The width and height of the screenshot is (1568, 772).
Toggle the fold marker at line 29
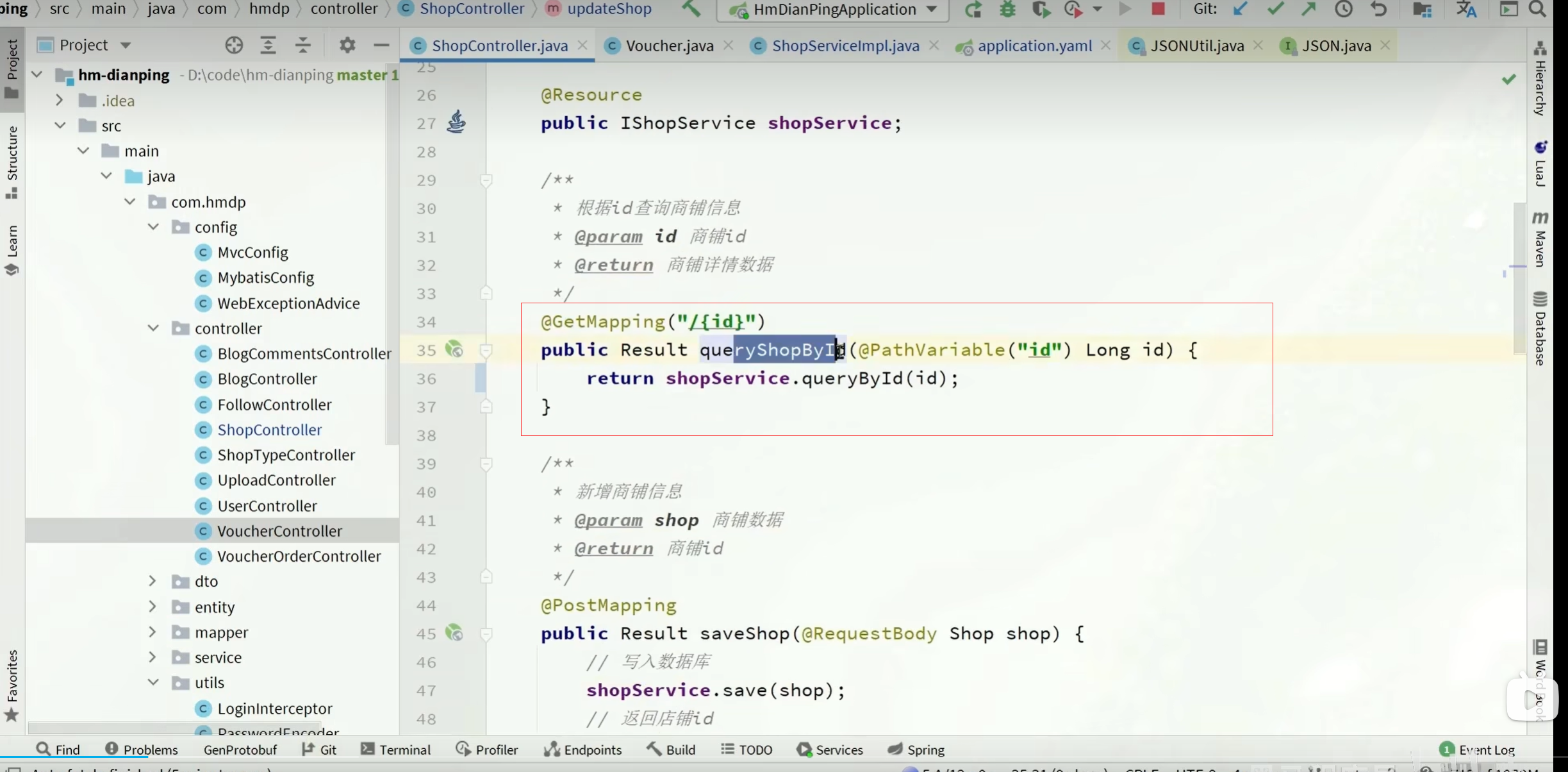tap(486, 180)
